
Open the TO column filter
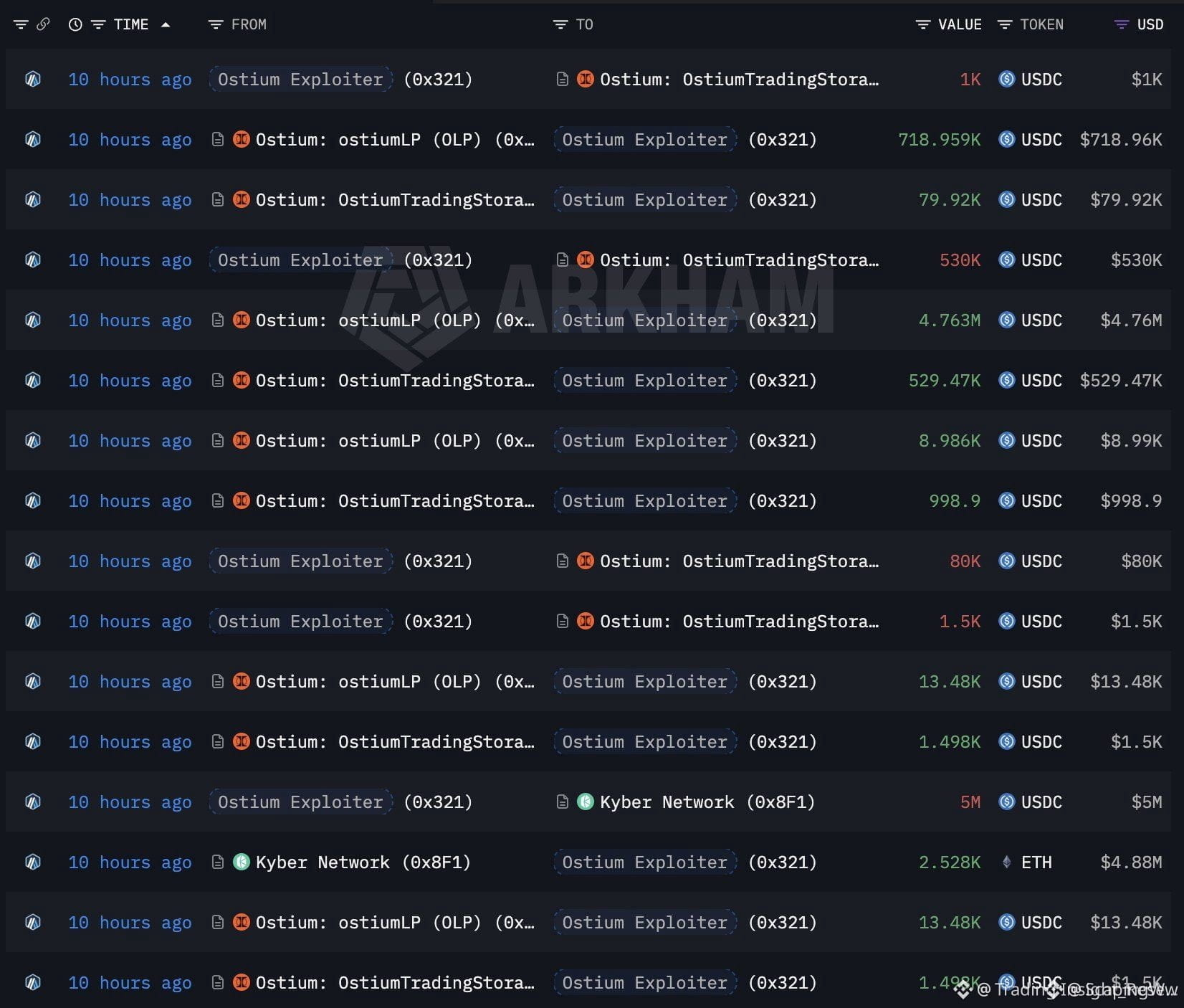tap(560, 24)
